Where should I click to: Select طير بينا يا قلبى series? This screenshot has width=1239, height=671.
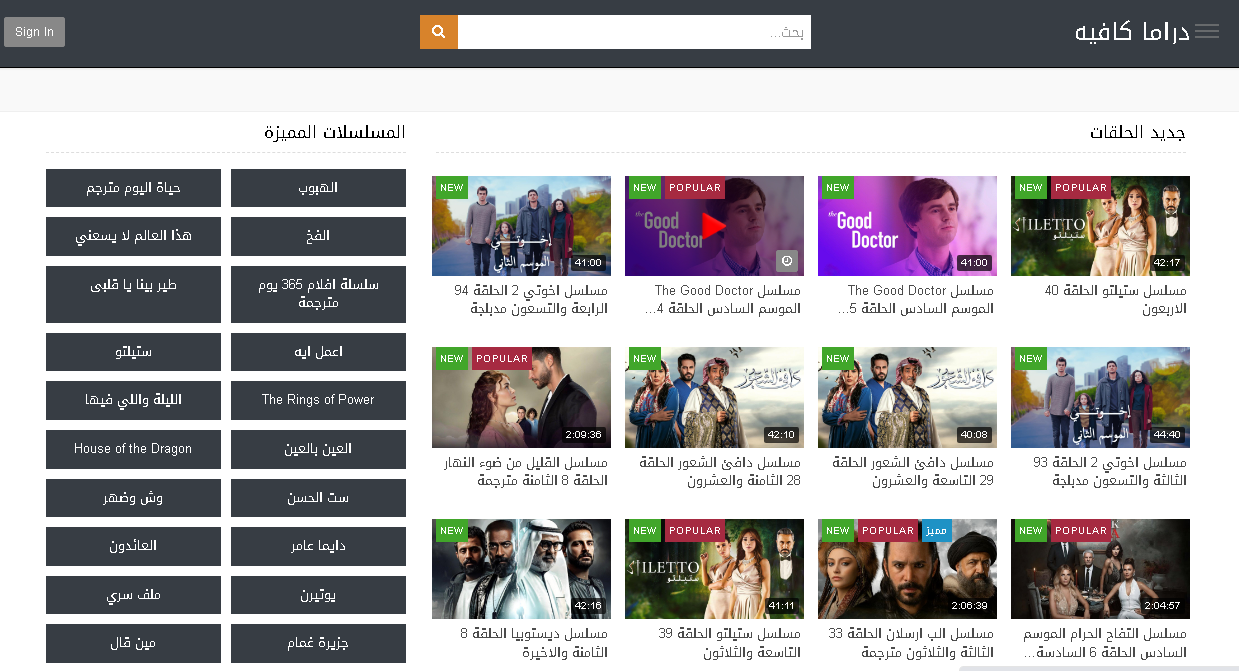tap(133, 294)
